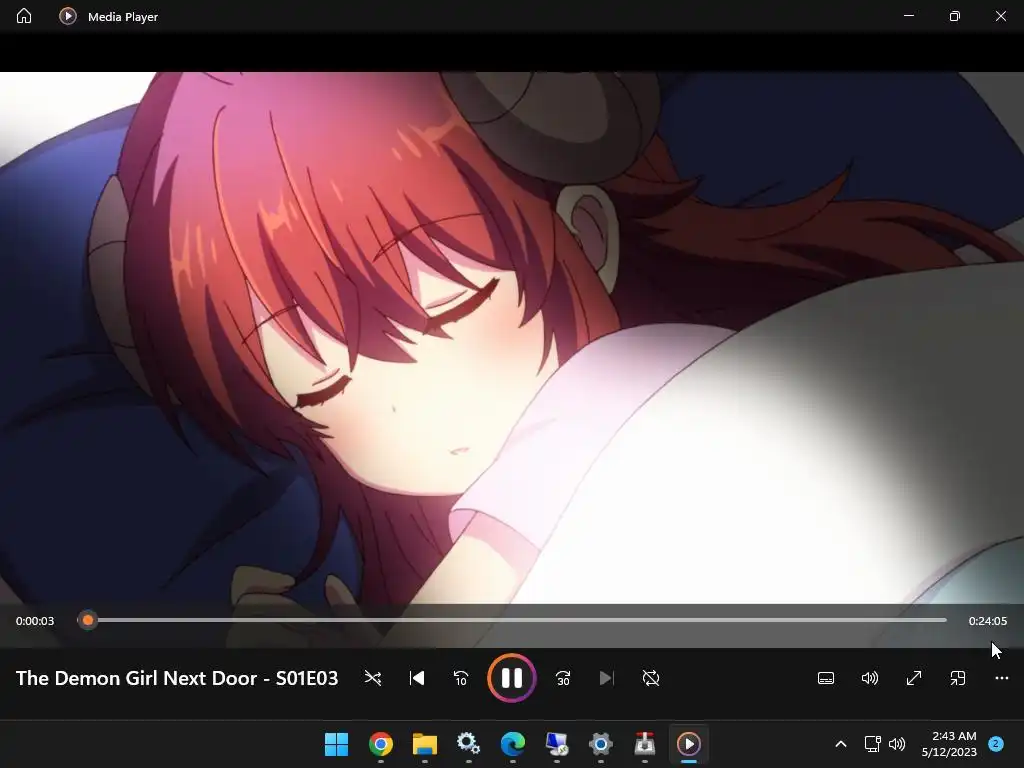
Task: Open the player volume control
Action: [x=870, y=679]
